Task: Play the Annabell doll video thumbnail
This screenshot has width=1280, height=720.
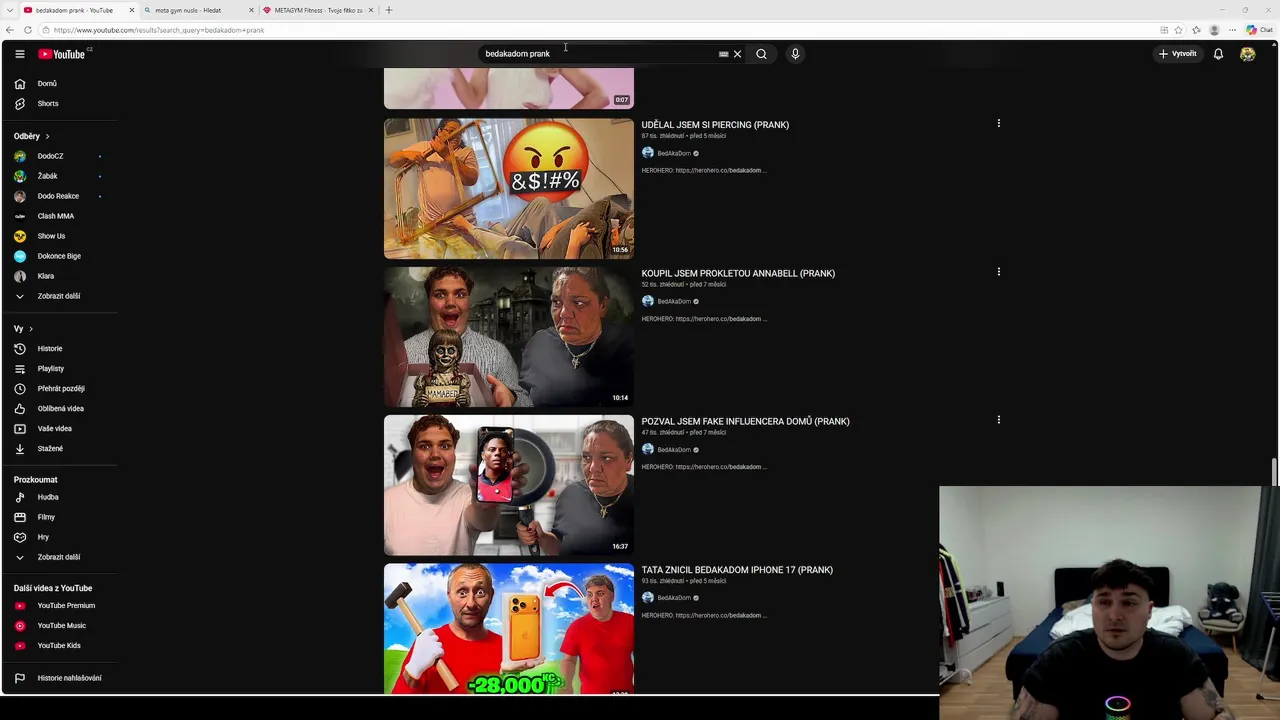Action: (x=509, y=337)
